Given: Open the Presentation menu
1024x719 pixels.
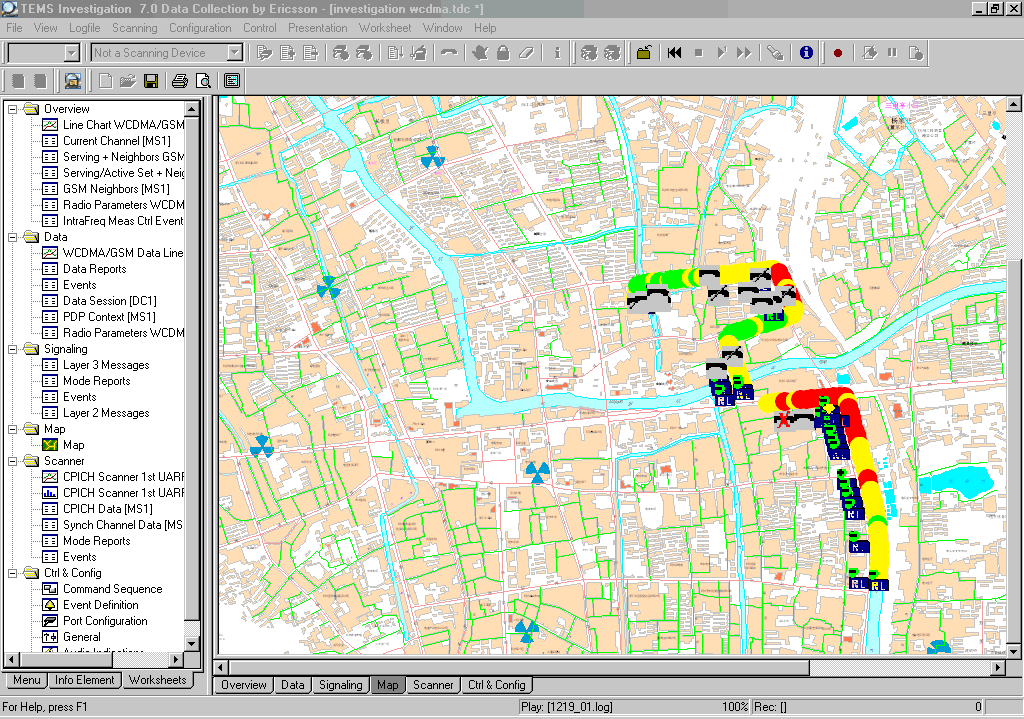Looking at the screenshot, I should tap(318, 28).
